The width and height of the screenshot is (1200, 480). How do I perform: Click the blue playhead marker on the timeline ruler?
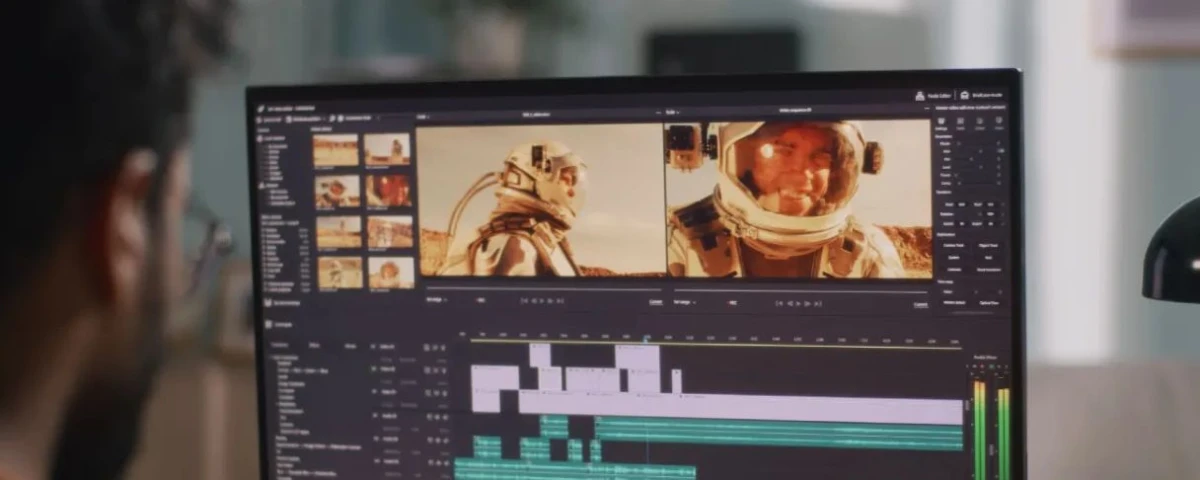[647, 338]
